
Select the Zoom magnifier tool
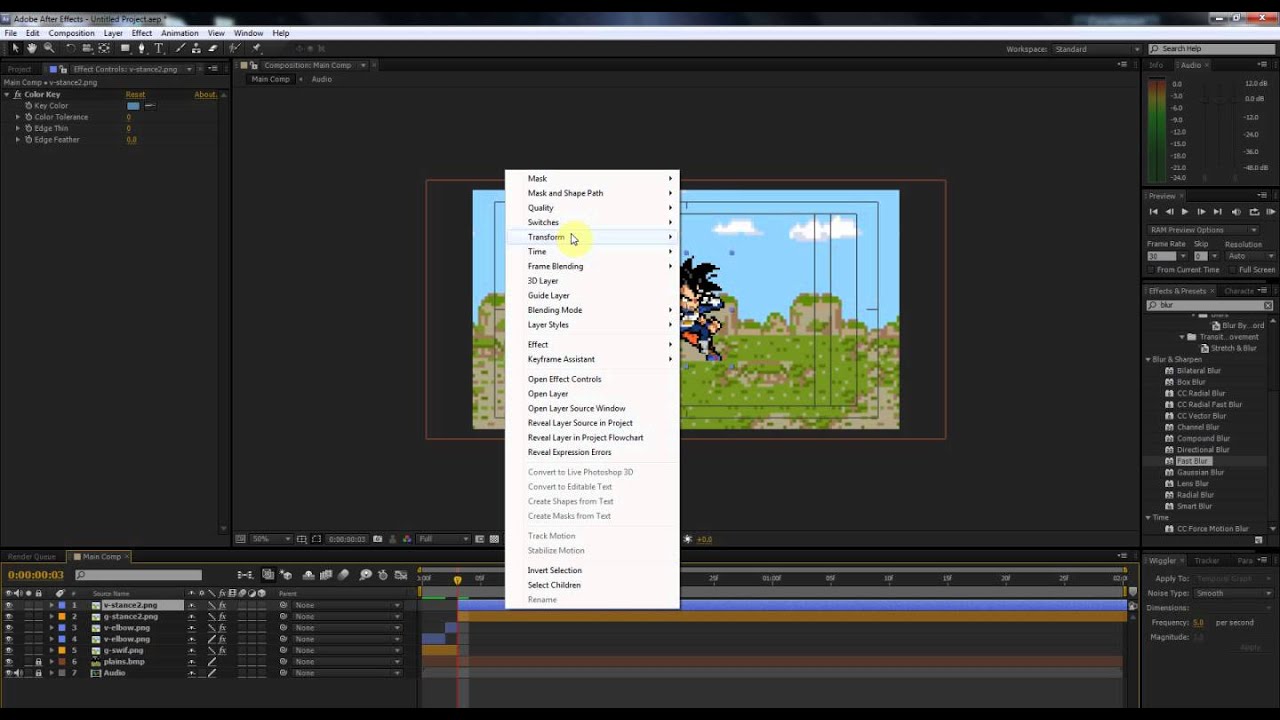48,48
